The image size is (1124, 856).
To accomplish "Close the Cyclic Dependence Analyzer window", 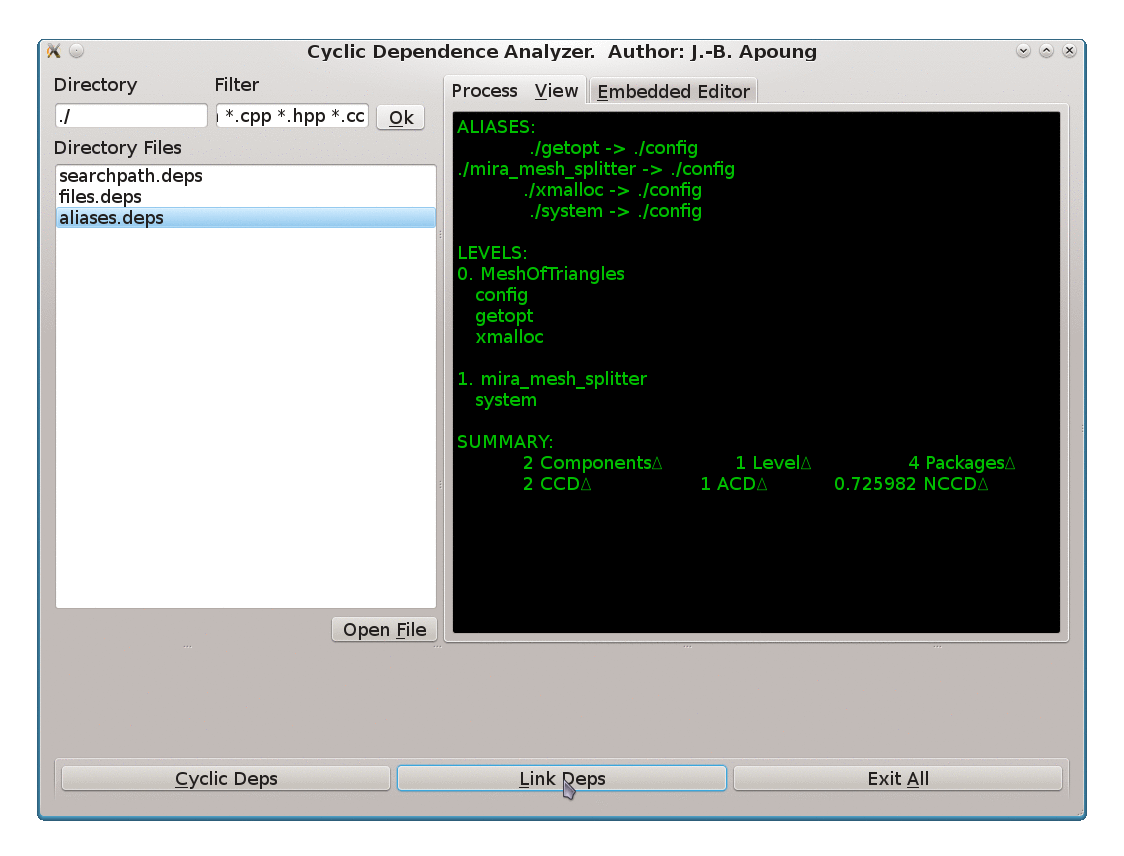I will tap(1069, 50).
